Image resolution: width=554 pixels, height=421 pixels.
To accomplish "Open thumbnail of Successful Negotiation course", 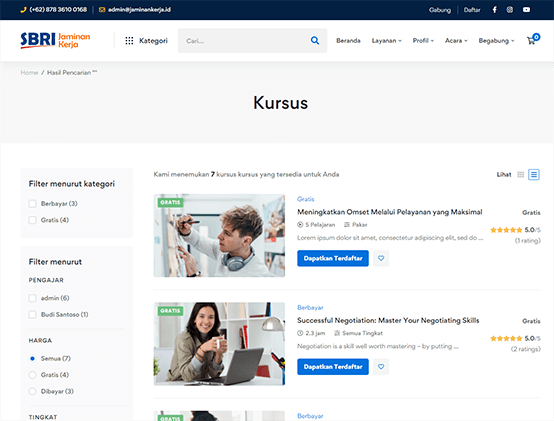I will pyautogui.click(x=219, y=344).
